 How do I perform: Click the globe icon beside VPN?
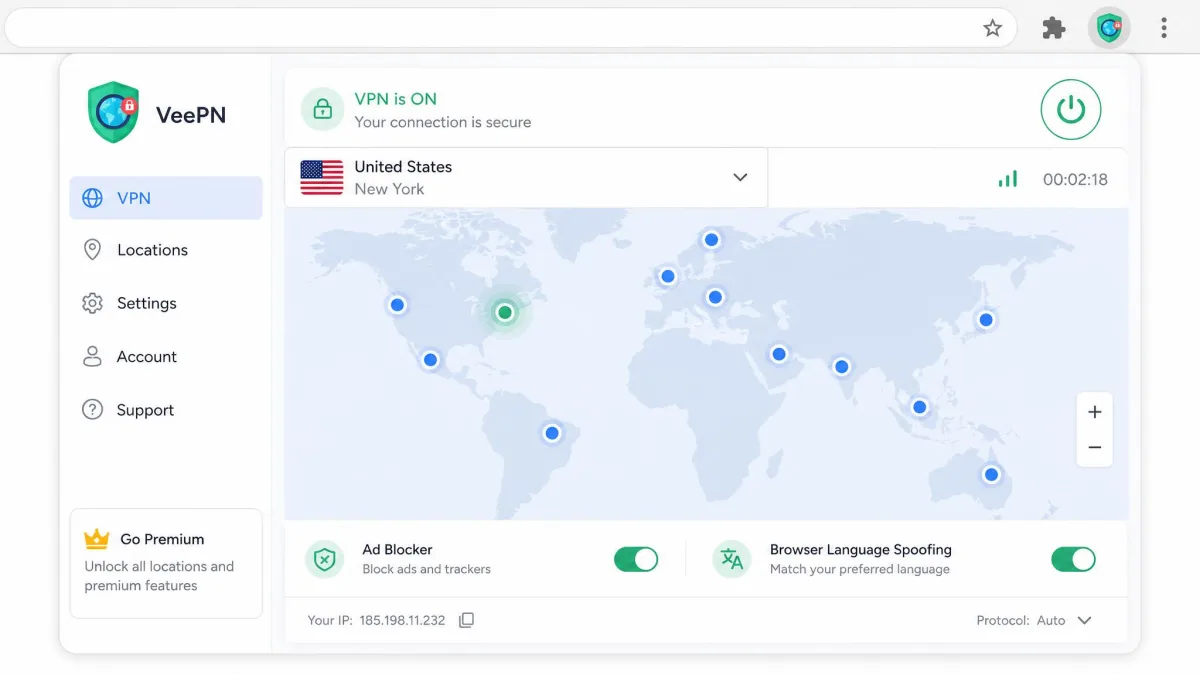coord(92,198)
